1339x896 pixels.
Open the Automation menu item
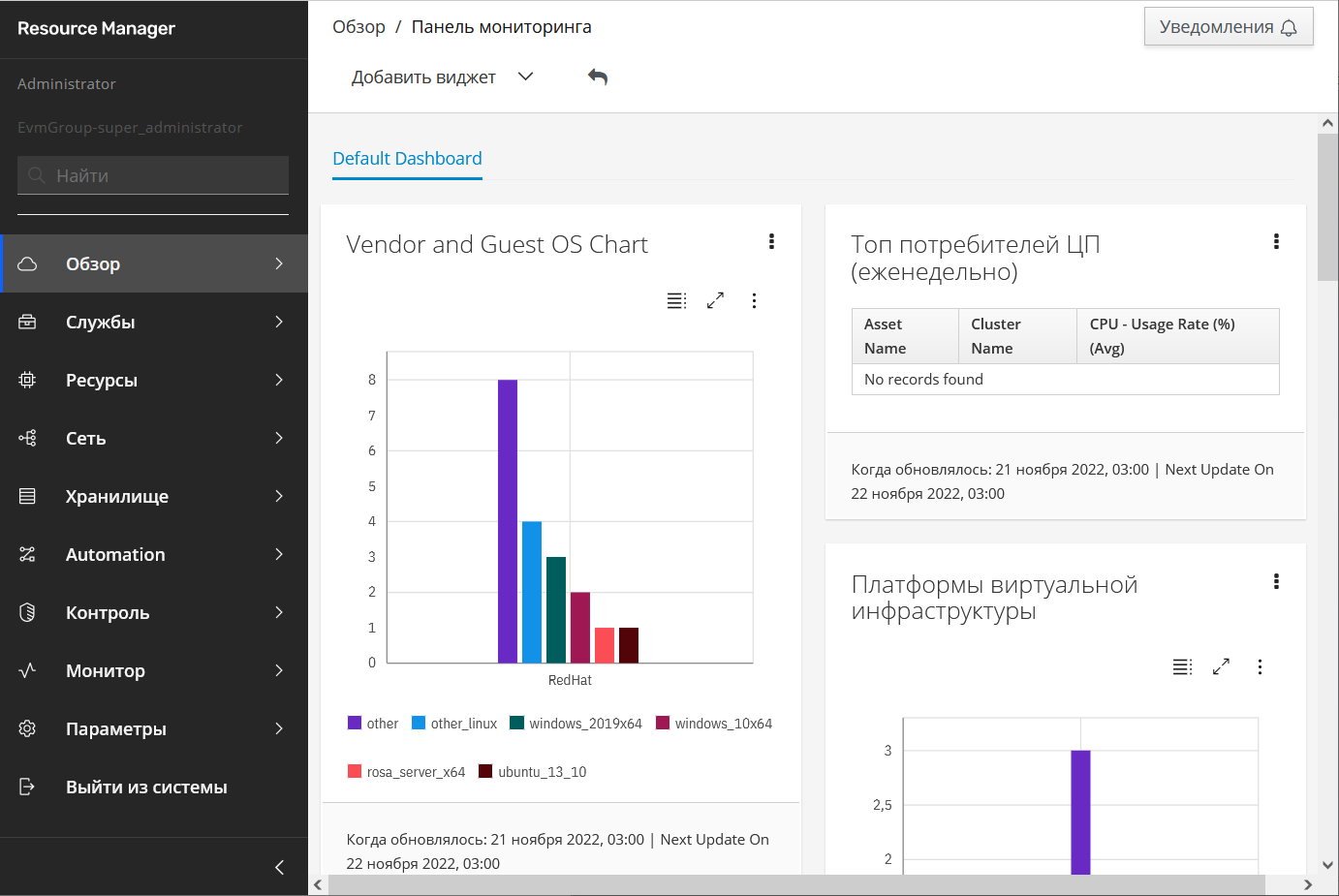tap(154, 554)
